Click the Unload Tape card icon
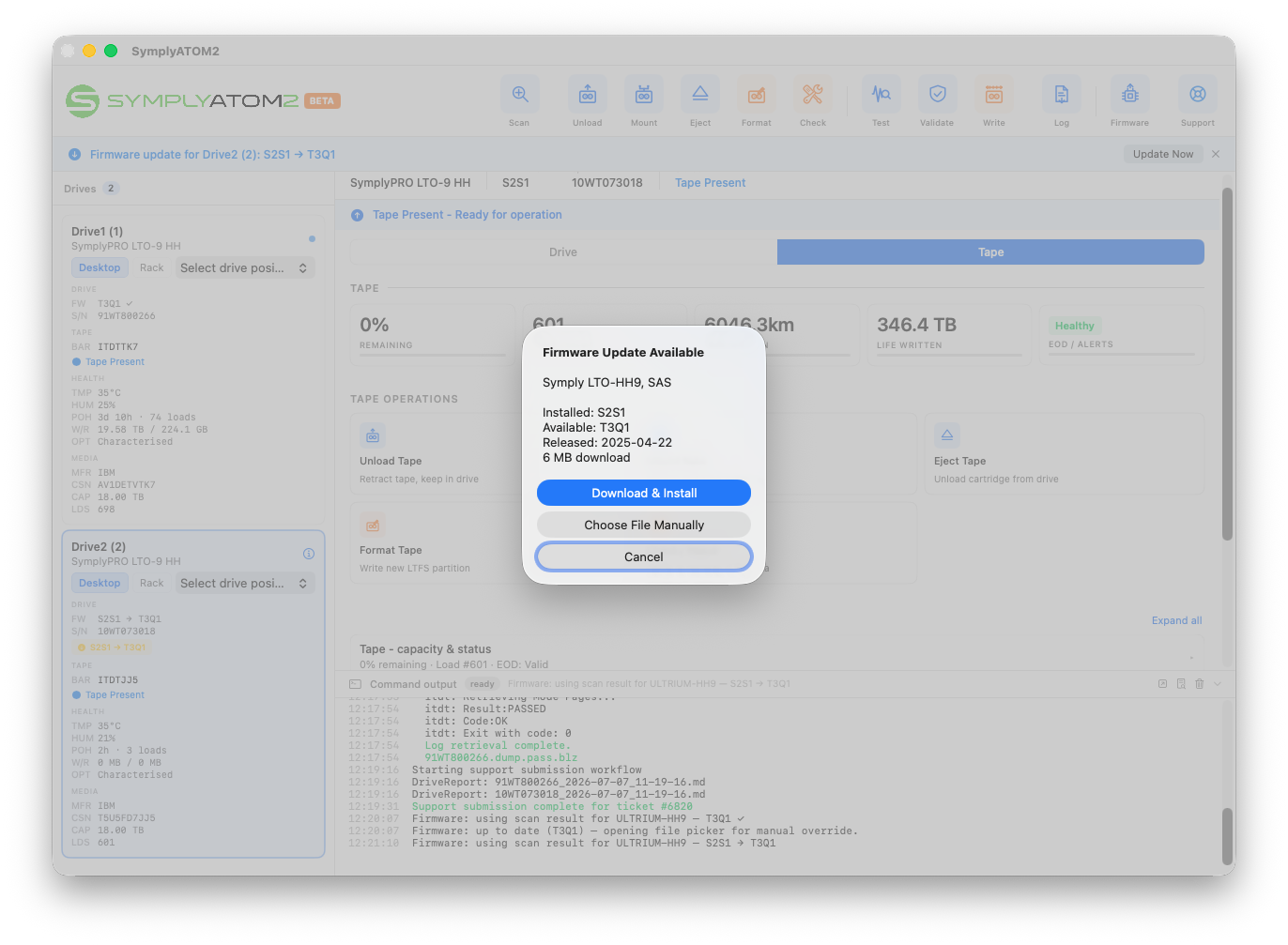 coord(373,435)
